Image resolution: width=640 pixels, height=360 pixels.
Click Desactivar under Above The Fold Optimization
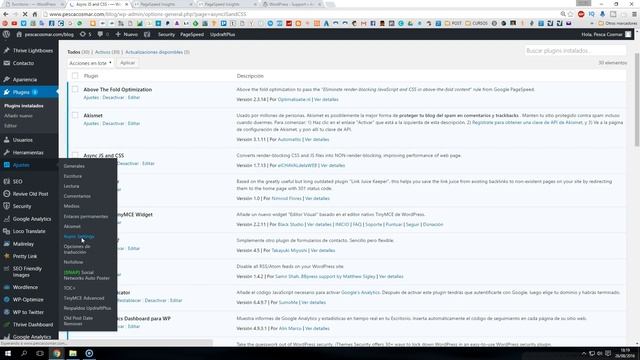(x=113, y=98)
